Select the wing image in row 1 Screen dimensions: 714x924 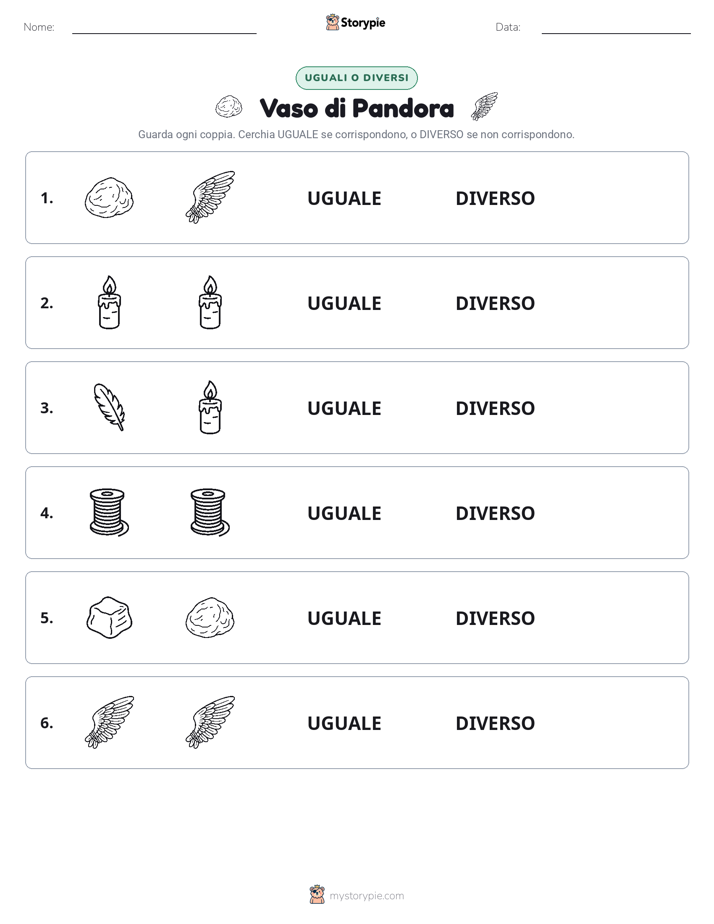210,197
